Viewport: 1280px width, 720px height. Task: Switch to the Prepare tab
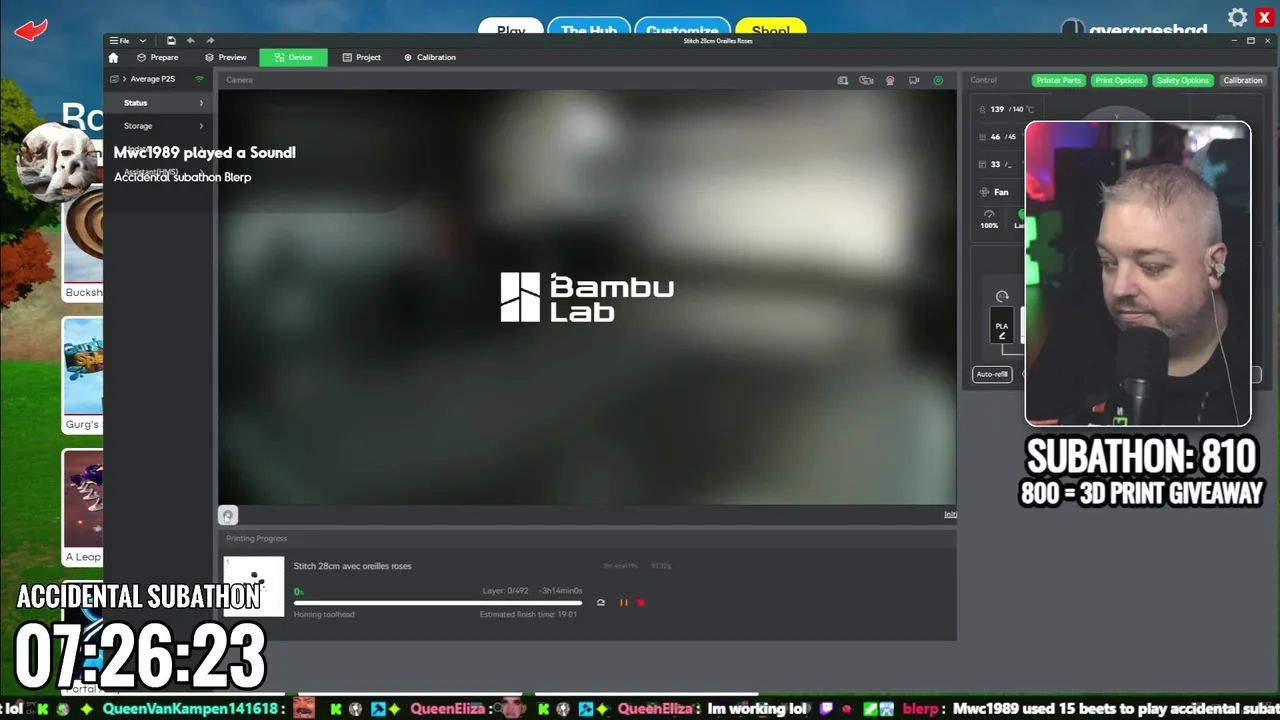pyautogui.click(x=158, y=58)
